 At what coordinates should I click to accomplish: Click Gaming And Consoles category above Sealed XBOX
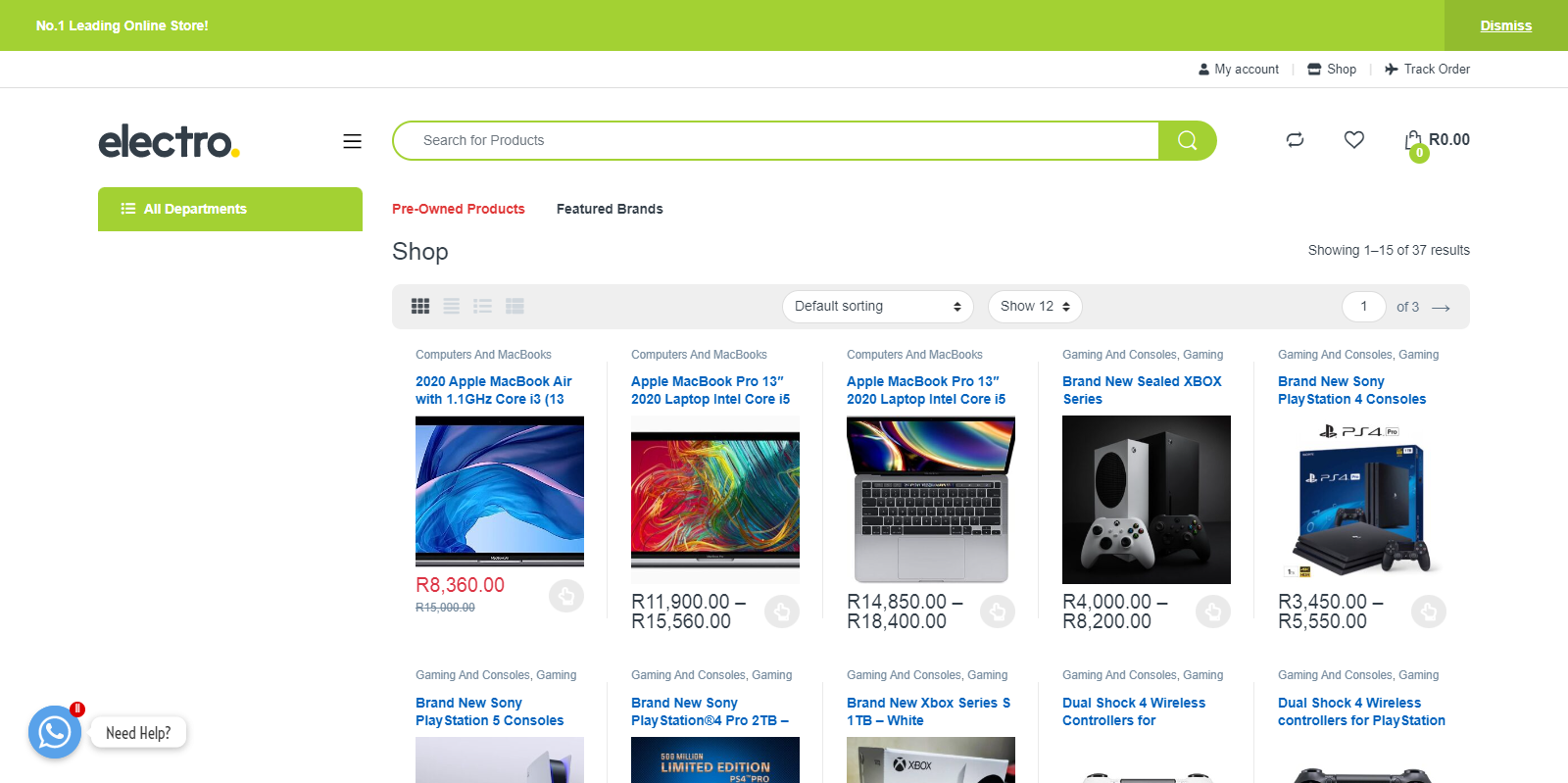pos(1120,355)
